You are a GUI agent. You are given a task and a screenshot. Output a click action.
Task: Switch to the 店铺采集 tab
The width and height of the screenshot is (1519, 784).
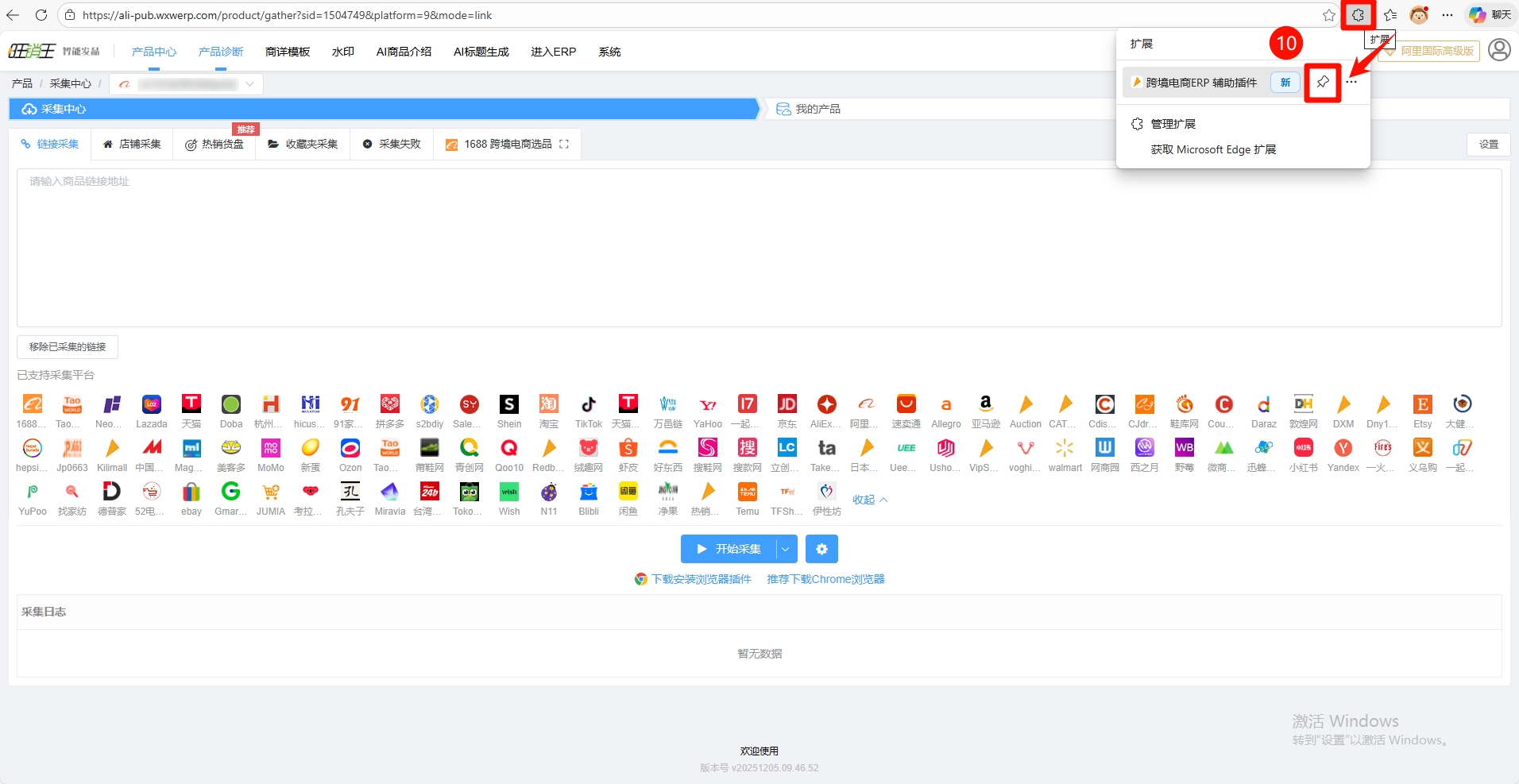(132, 145)
